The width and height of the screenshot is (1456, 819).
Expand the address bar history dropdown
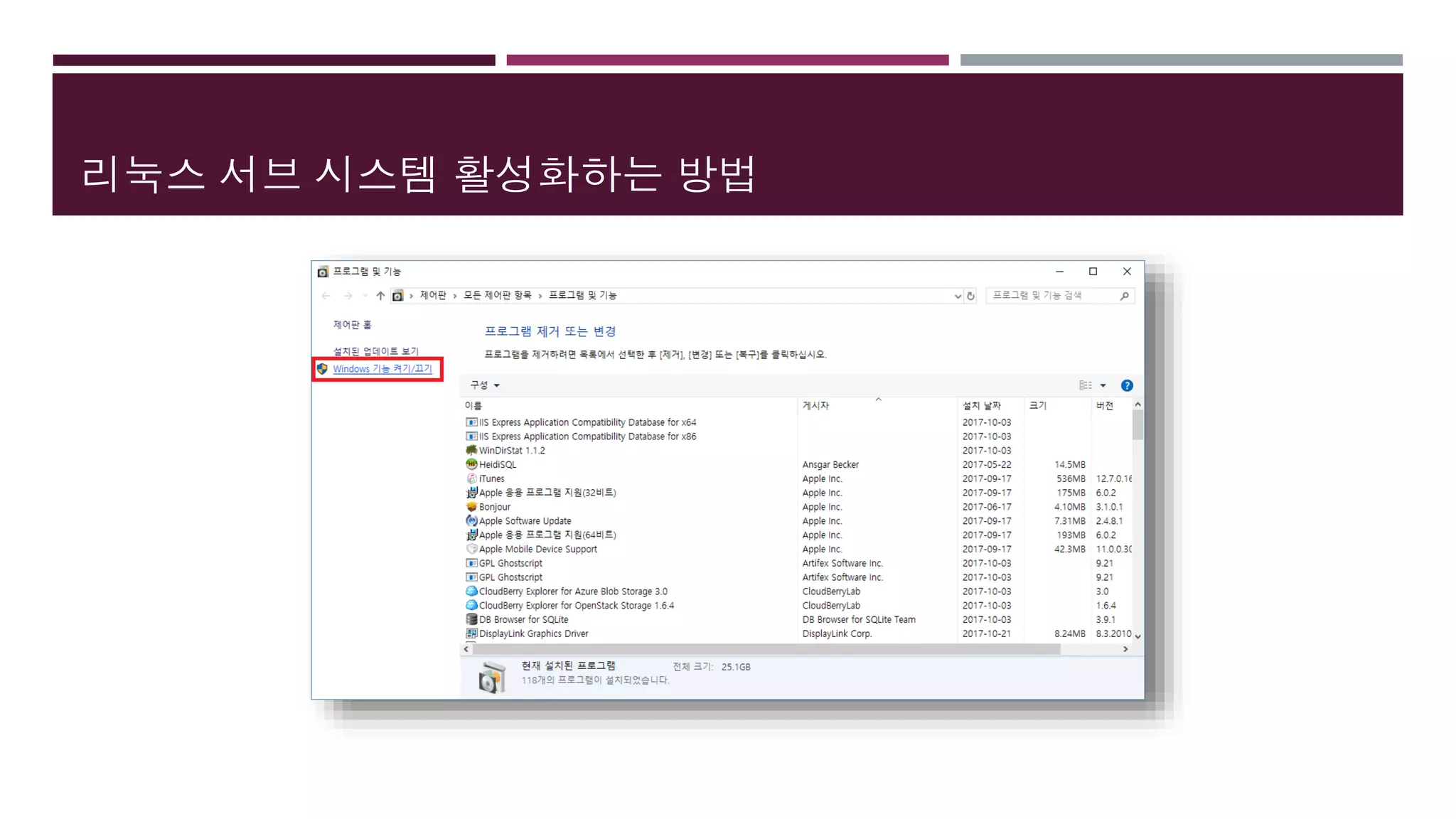tap(958, 296)
